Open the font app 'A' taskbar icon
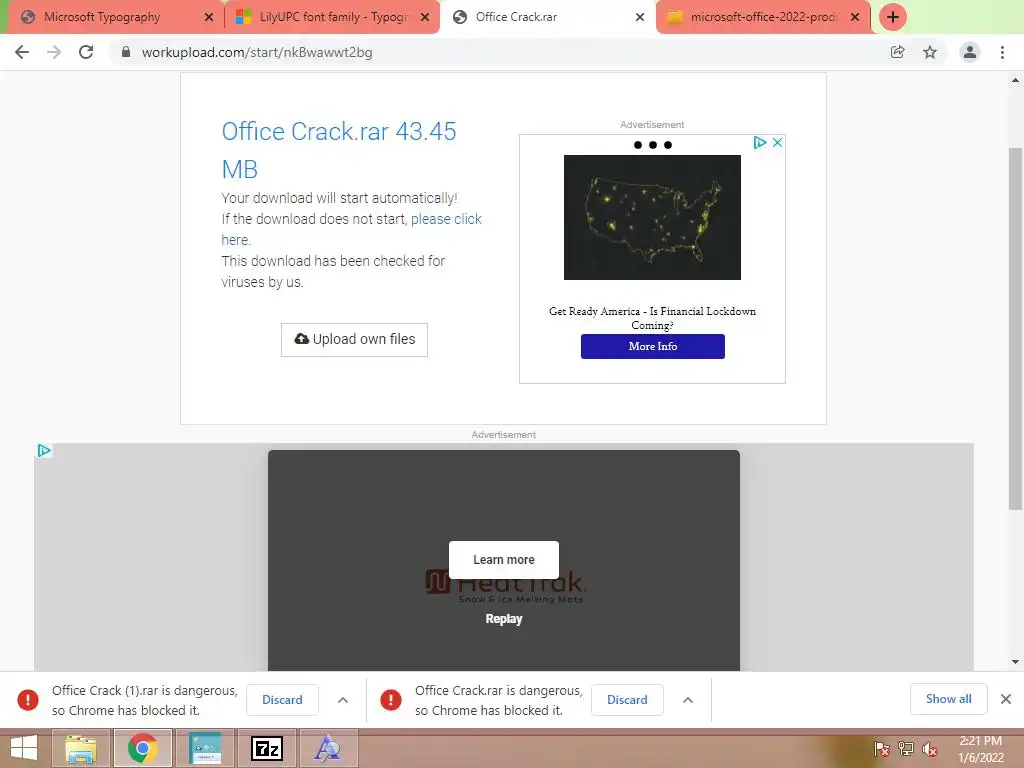This screenshot has width=1024, height=768. 328,748
